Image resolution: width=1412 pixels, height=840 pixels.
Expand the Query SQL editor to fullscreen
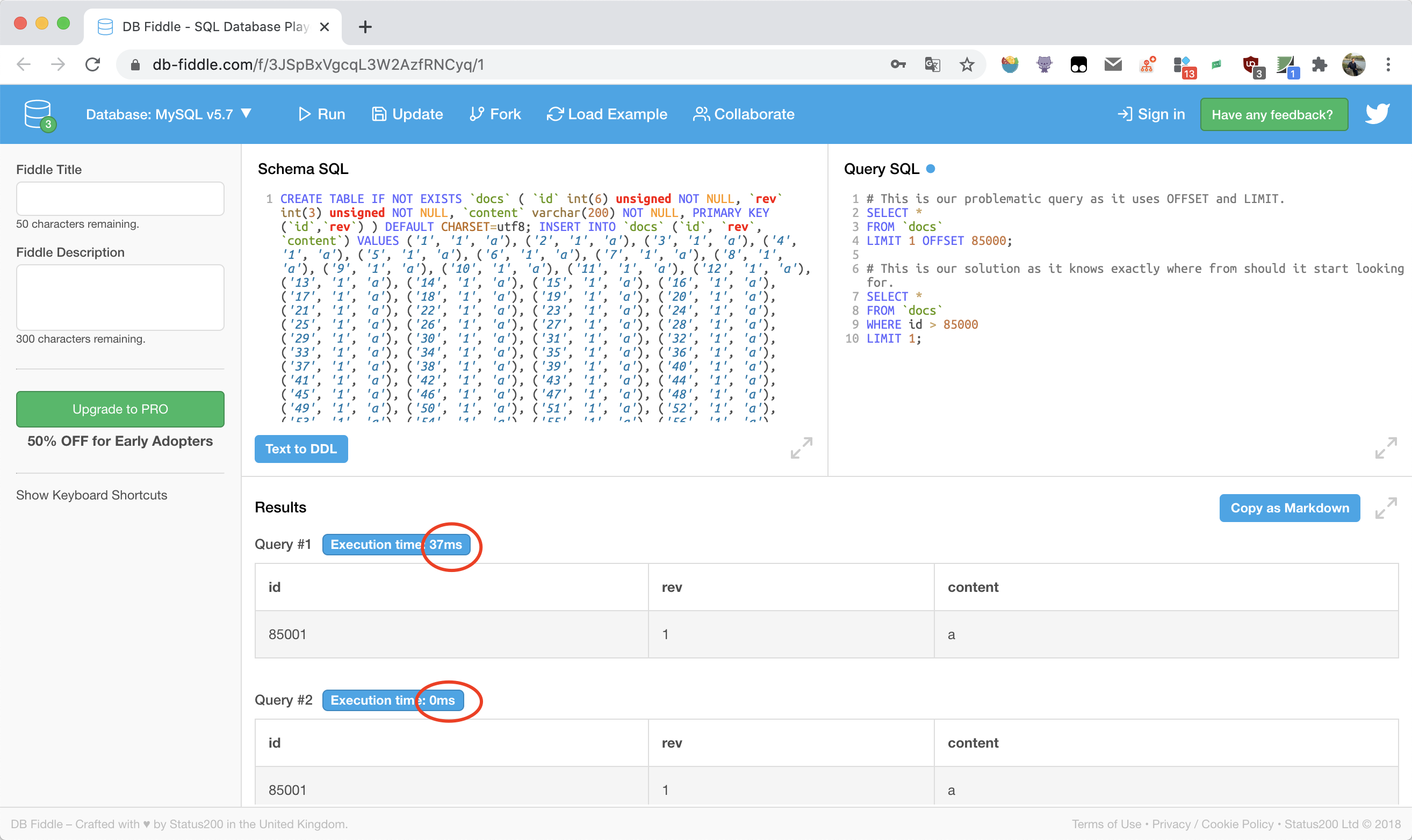click(x=1385, y=448)
